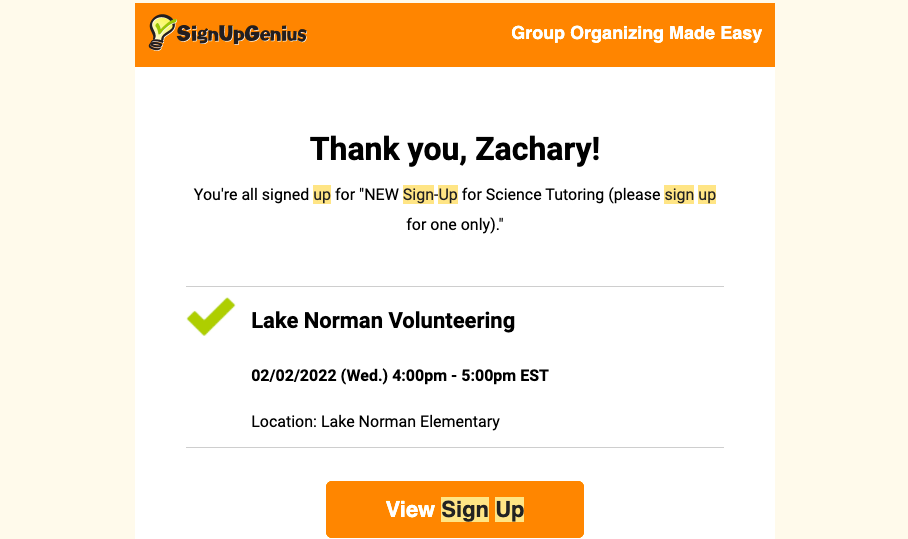Open the View Sign Up button

(x=454, y=510)
